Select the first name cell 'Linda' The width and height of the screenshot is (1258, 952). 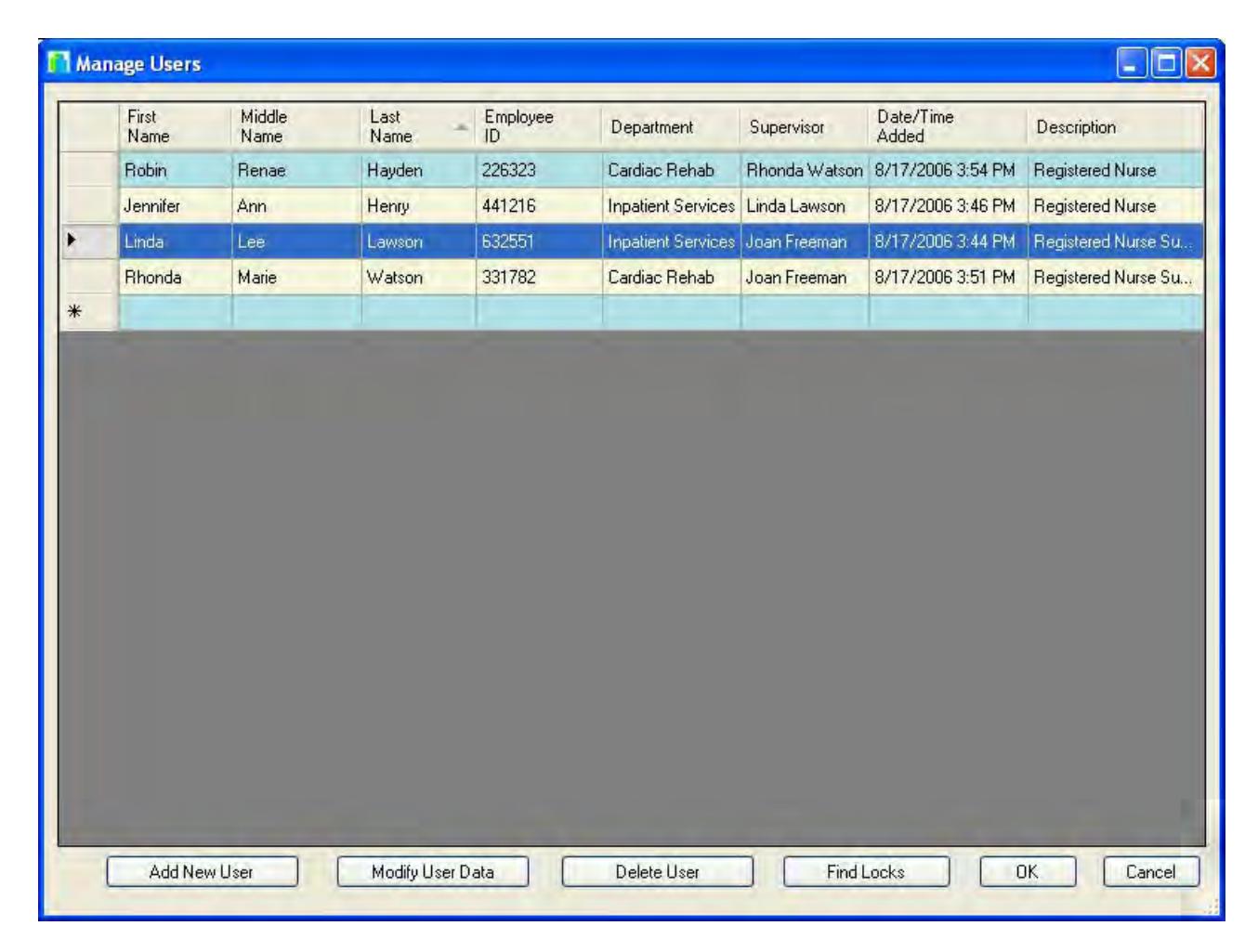click(176, 241)
